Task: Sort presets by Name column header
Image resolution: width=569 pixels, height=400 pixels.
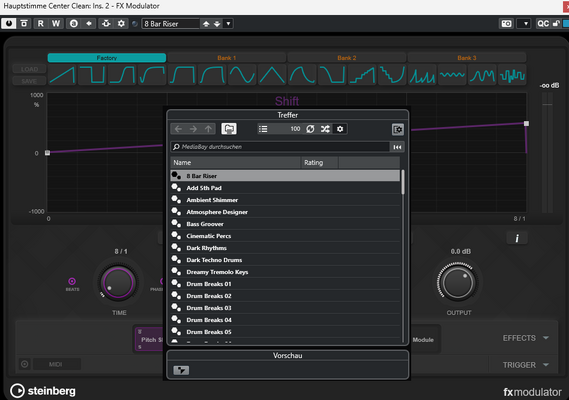Action: 236,163
